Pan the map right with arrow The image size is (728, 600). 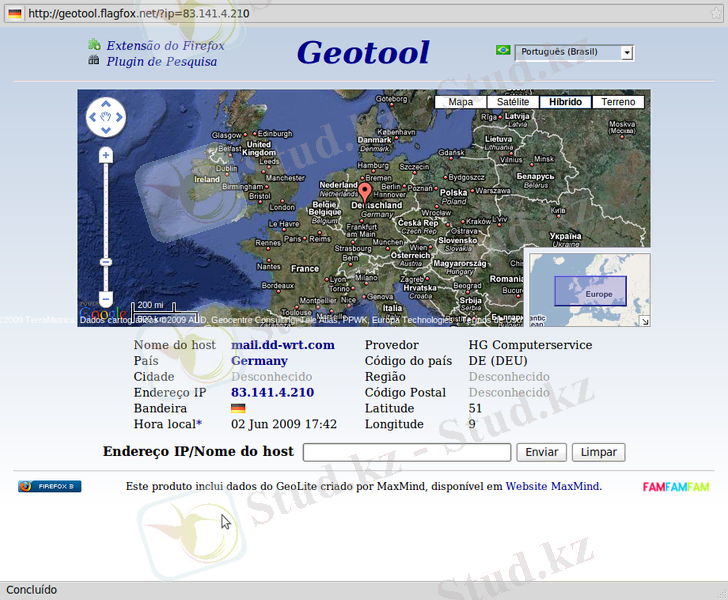coord(119,117)
